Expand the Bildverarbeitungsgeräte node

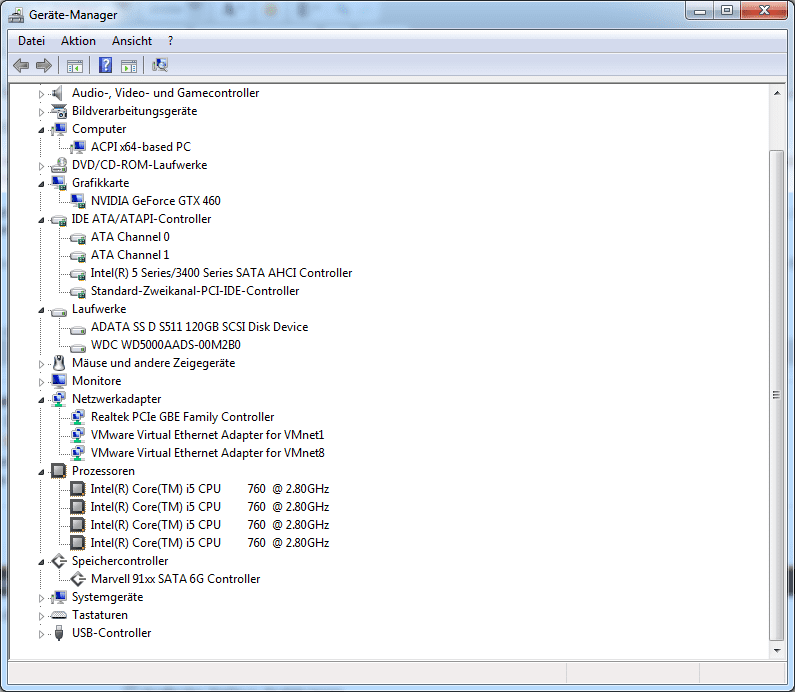pyautogui.click(x=41, y=112)
